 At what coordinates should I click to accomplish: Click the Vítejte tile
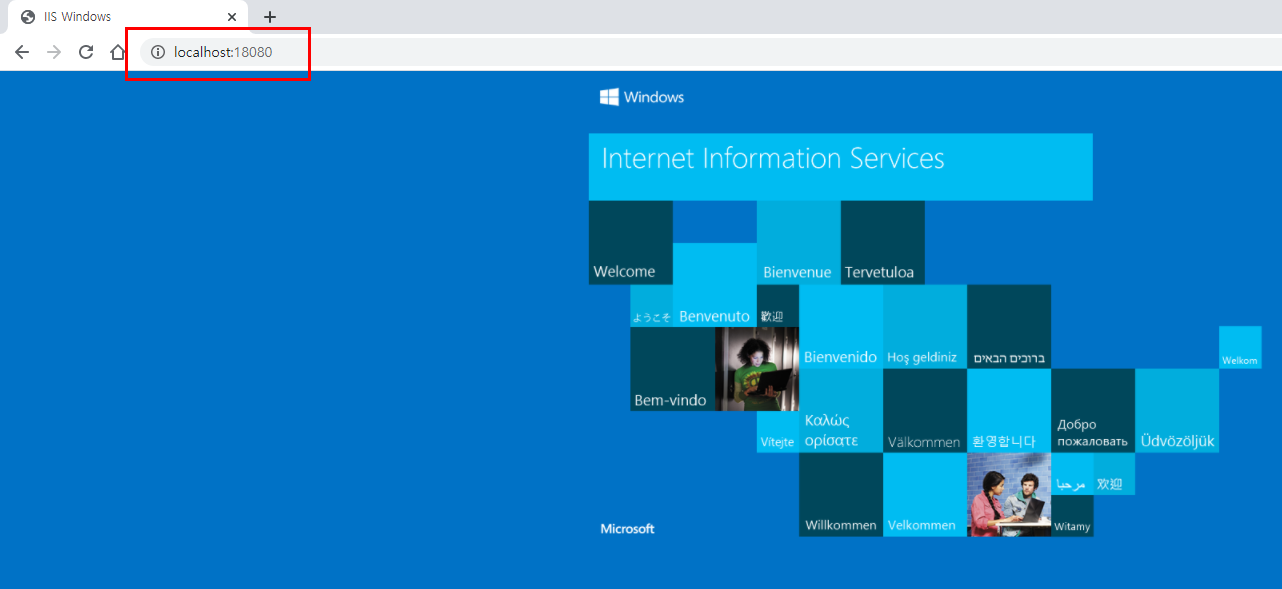[777, 432]
